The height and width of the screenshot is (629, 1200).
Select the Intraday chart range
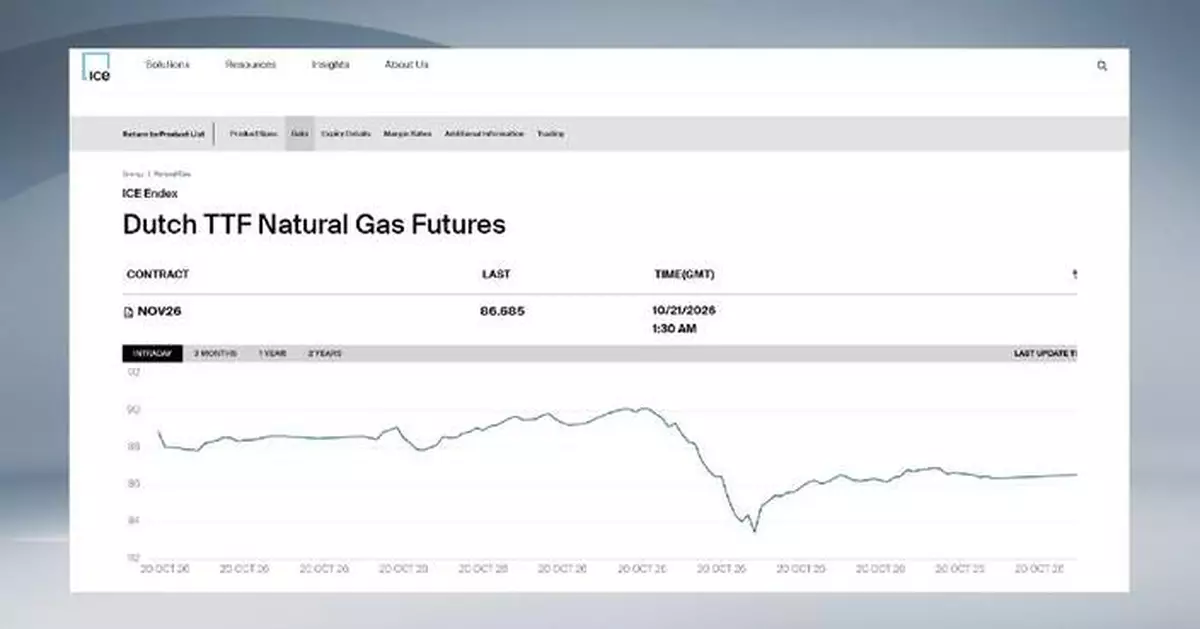click(153, 354)
